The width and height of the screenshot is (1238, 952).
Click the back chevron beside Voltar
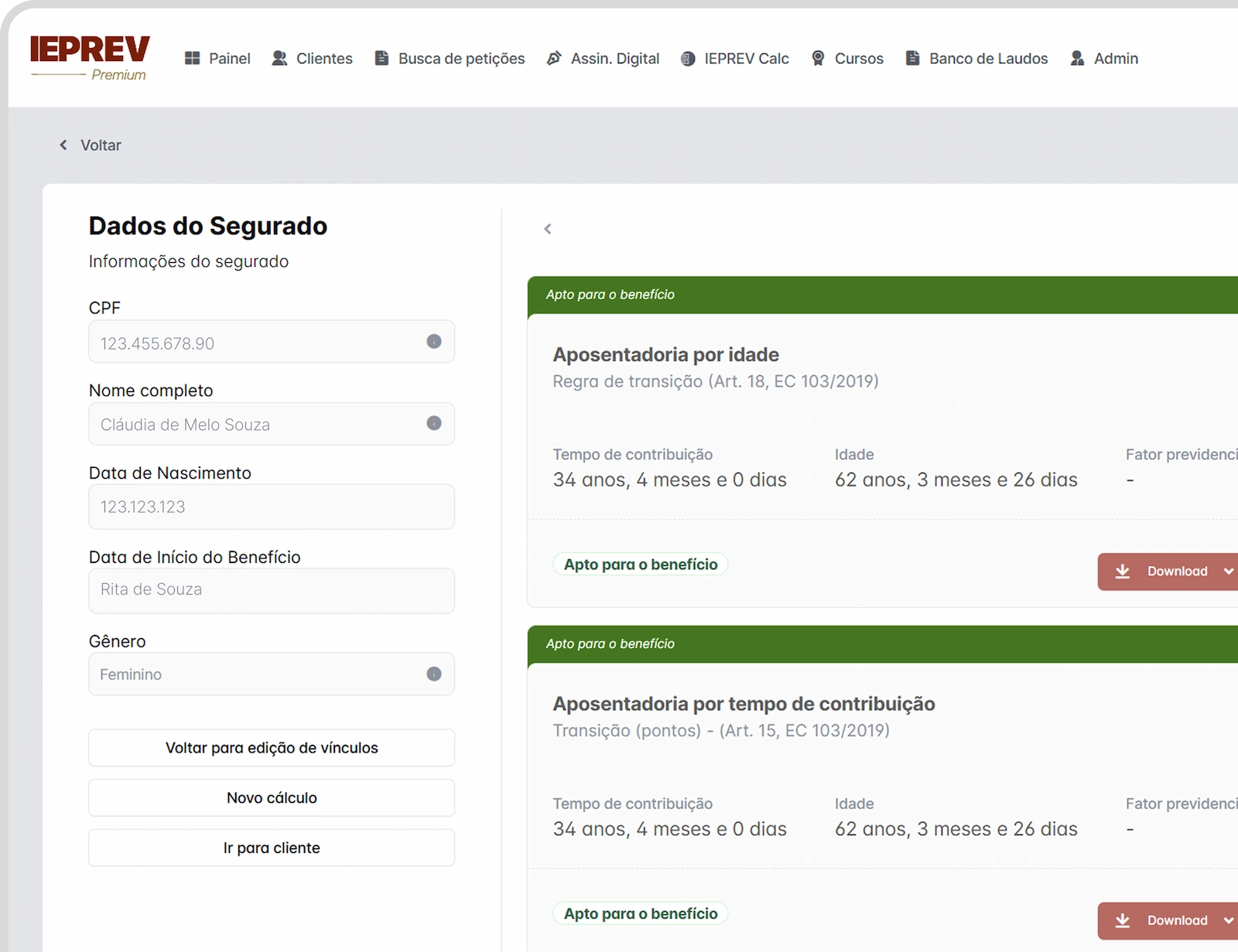[x=63, y=145]
